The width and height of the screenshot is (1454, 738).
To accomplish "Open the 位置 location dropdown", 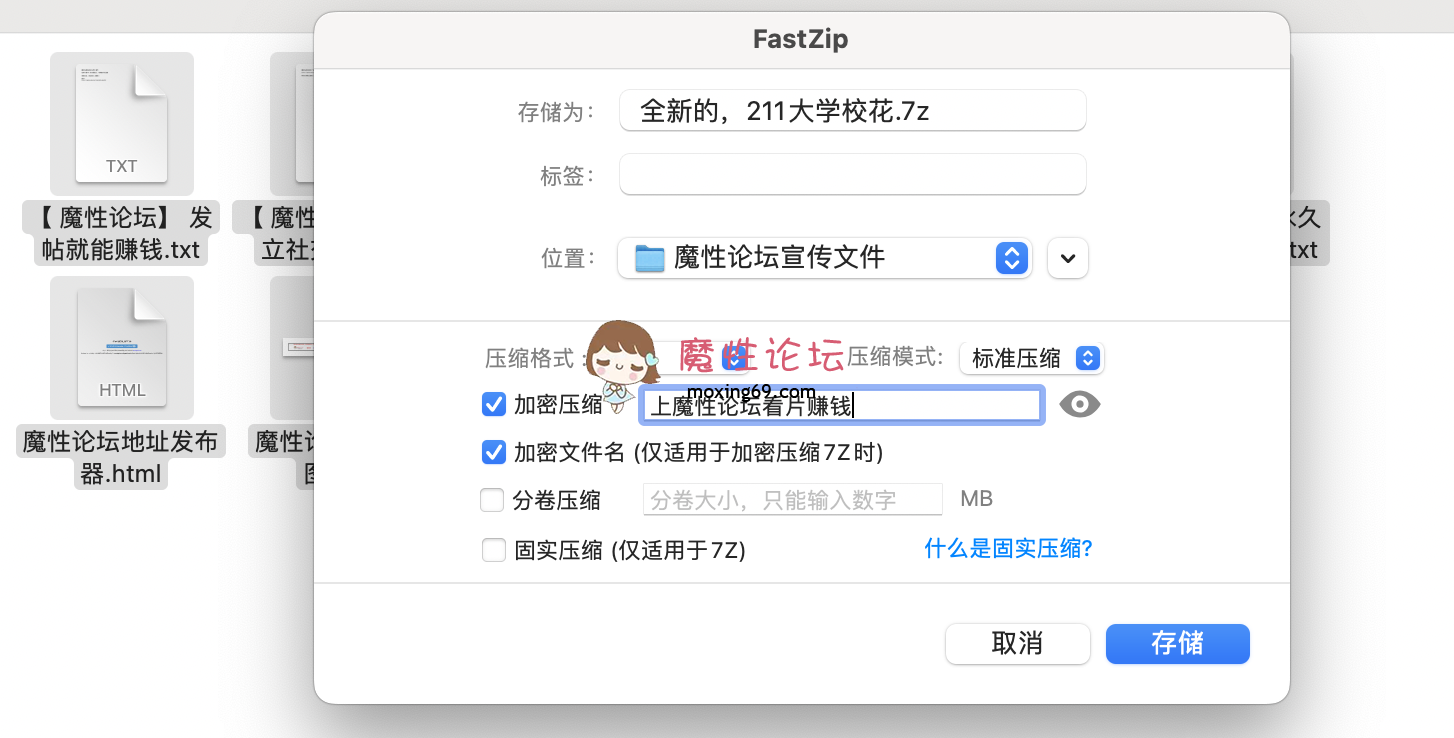I will (825, 258).
